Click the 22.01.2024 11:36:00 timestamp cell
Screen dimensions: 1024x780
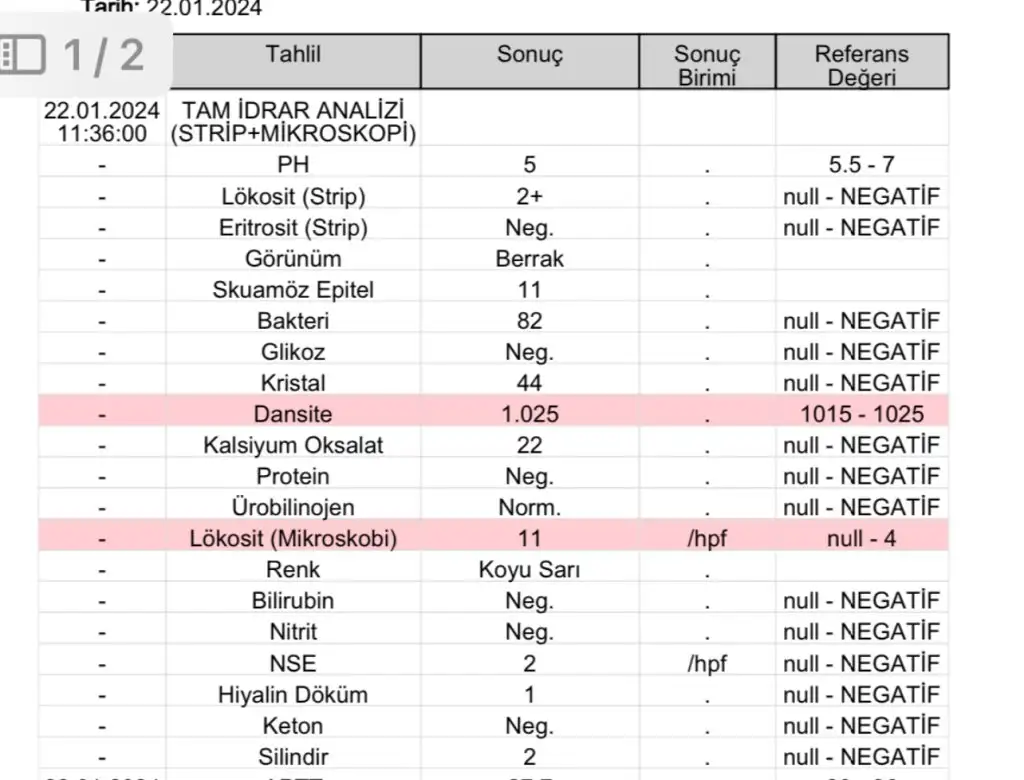pos(102,122)
